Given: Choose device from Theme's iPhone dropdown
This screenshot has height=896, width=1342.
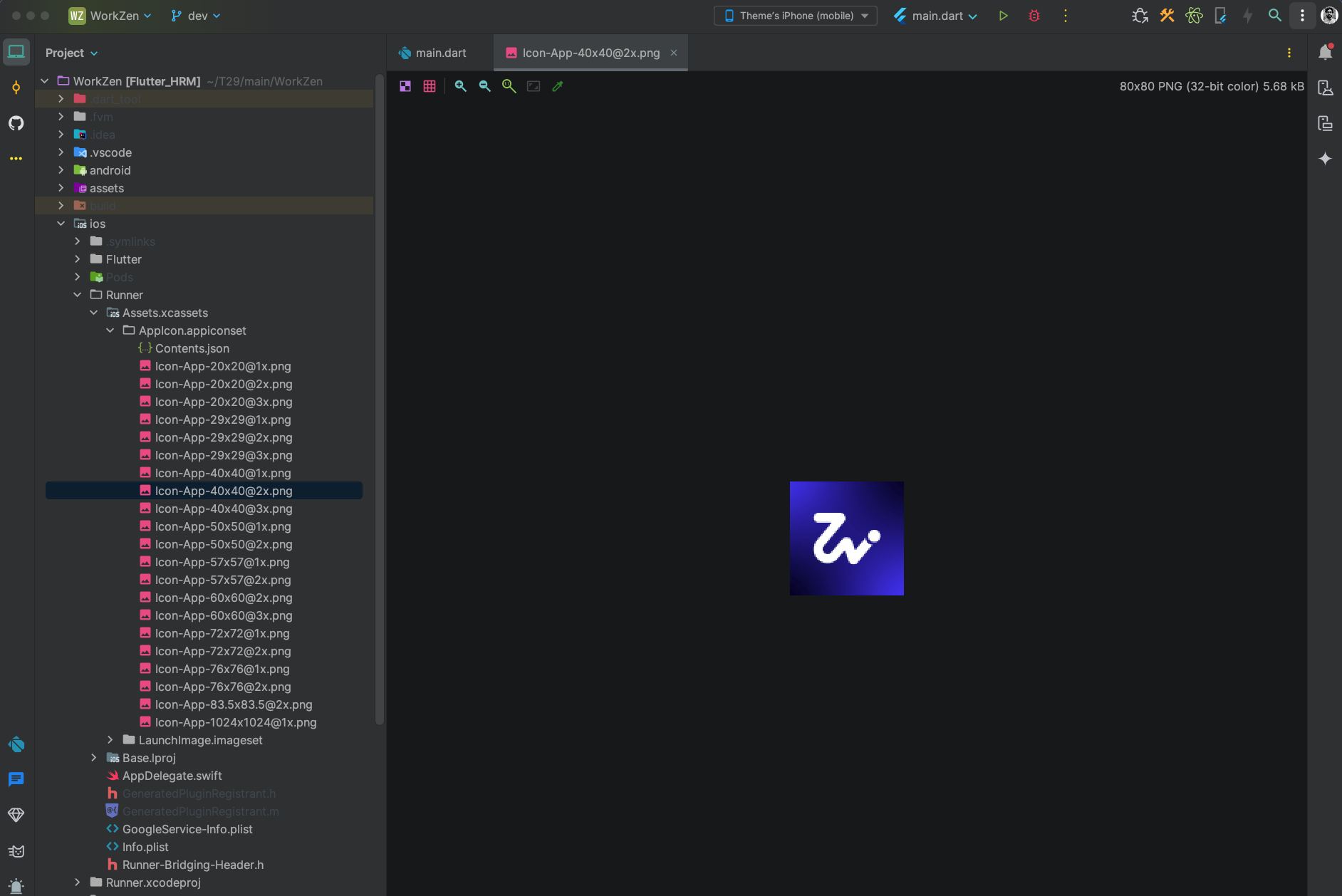Looking at the screenshot, I should click(796, 16).
